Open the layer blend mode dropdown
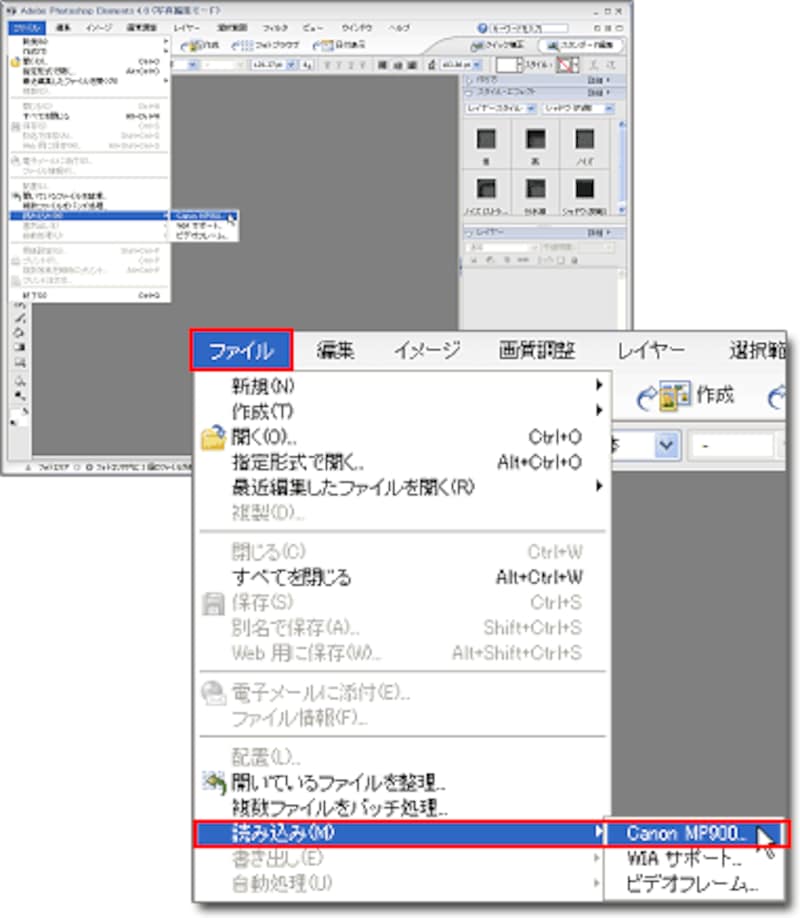 click(x=502, y=247)
